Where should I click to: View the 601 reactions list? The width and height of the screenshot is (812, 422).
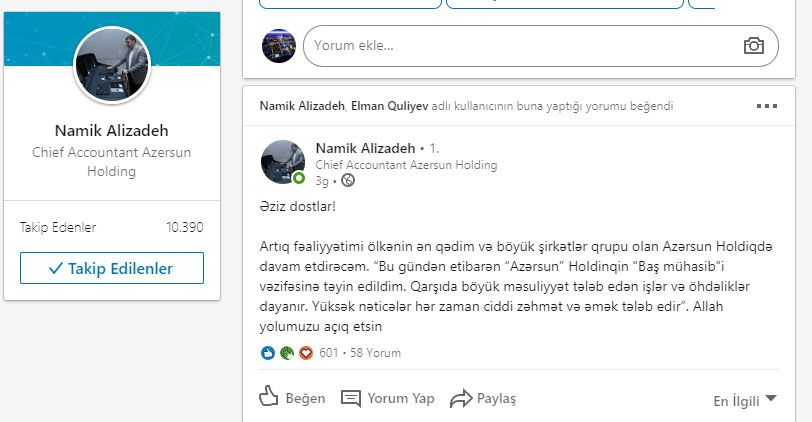point(329,353)
